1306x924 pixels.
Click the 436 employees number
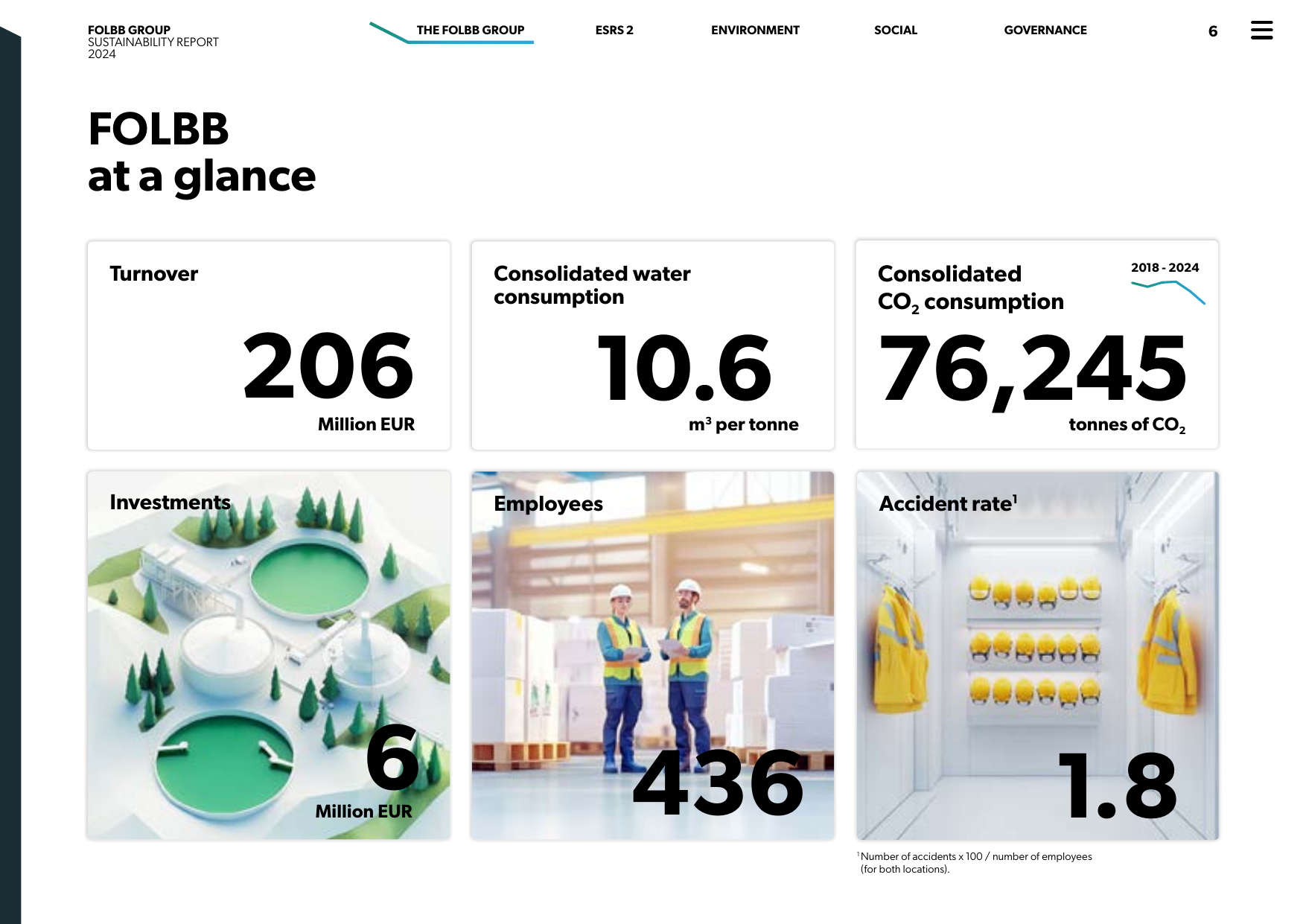719,783
